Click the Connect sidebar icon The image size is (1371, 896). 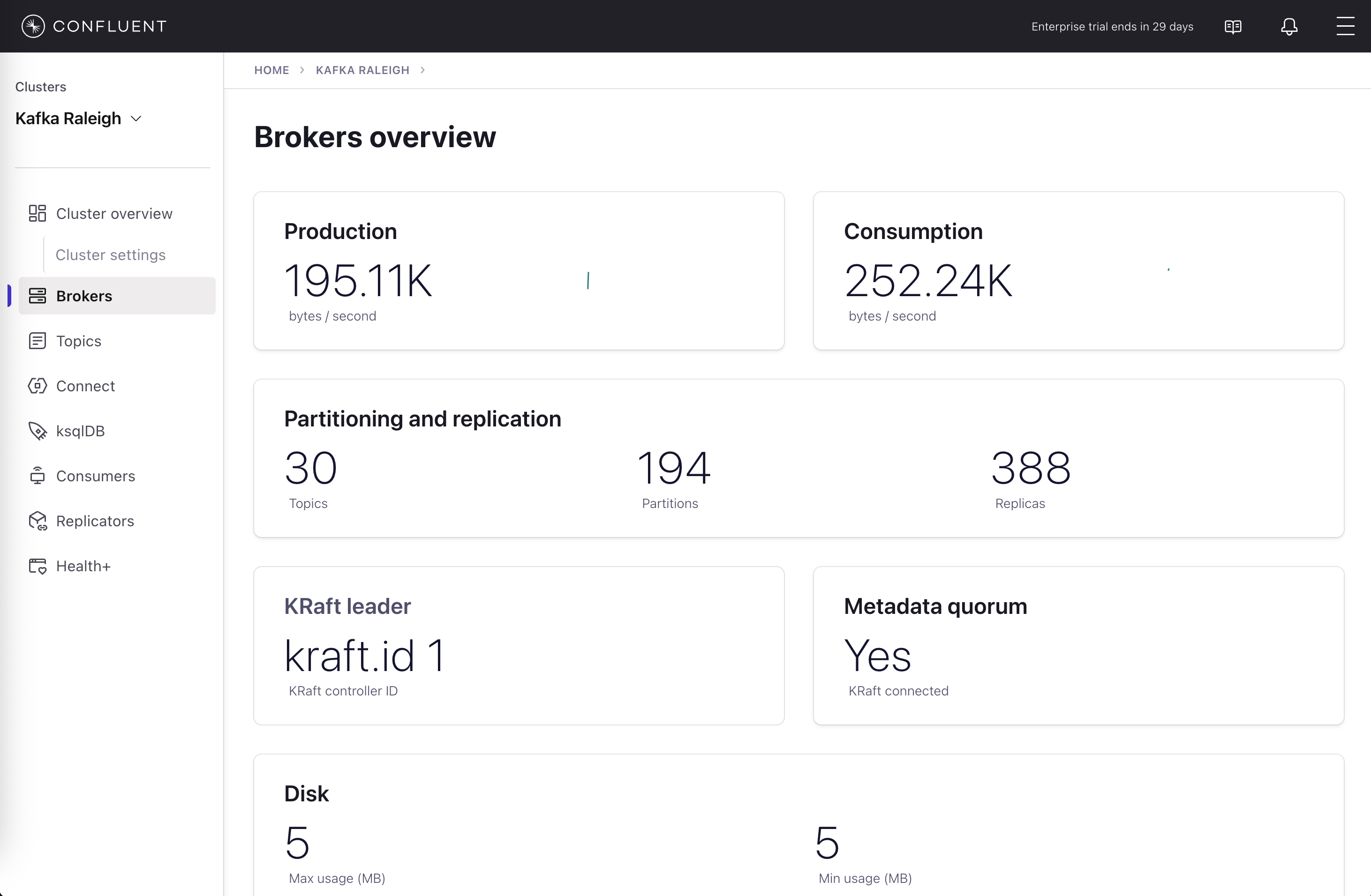[38, 386]
